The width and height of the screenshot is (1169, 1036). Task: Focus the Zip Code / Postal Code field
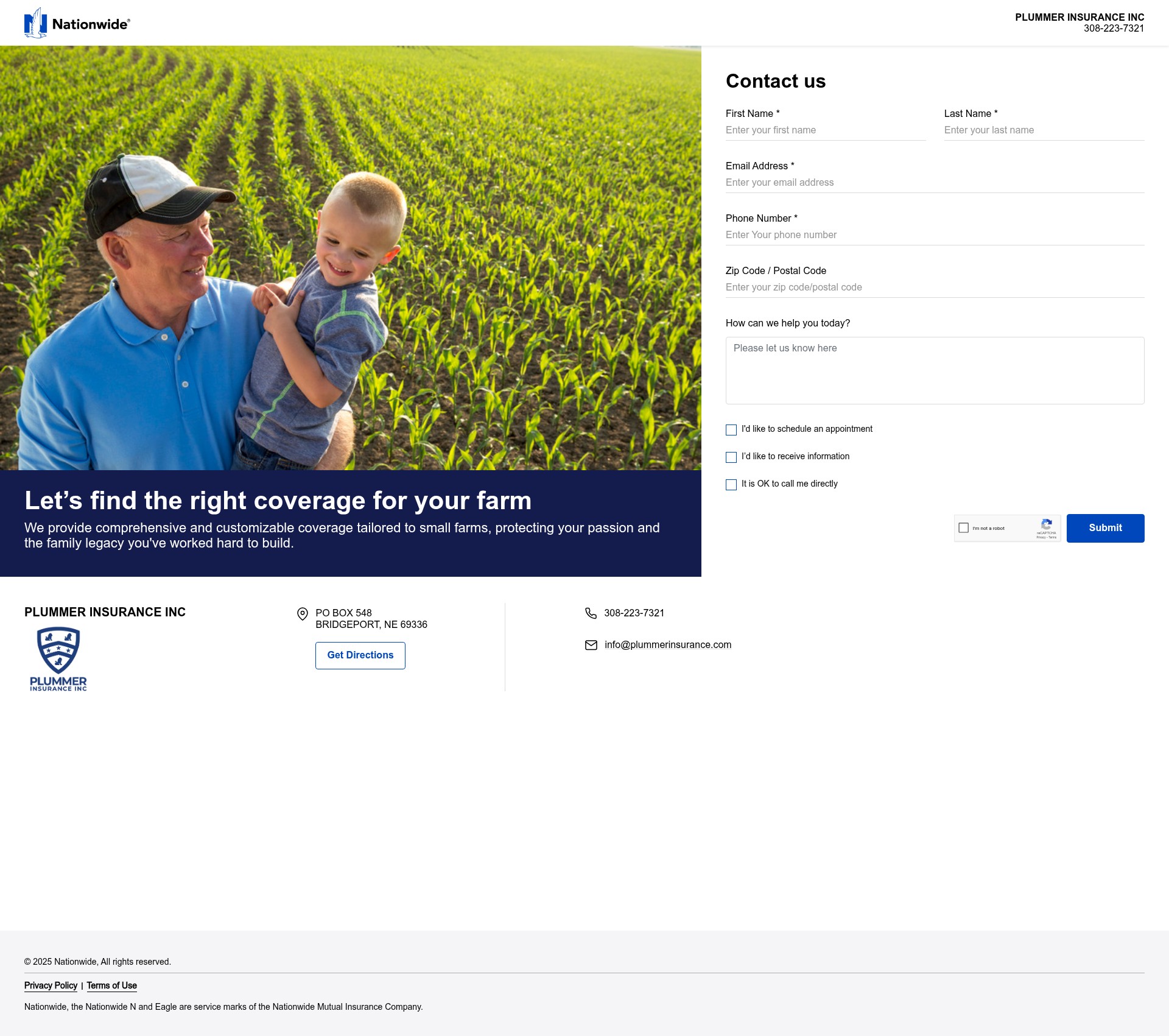[935, 287]
